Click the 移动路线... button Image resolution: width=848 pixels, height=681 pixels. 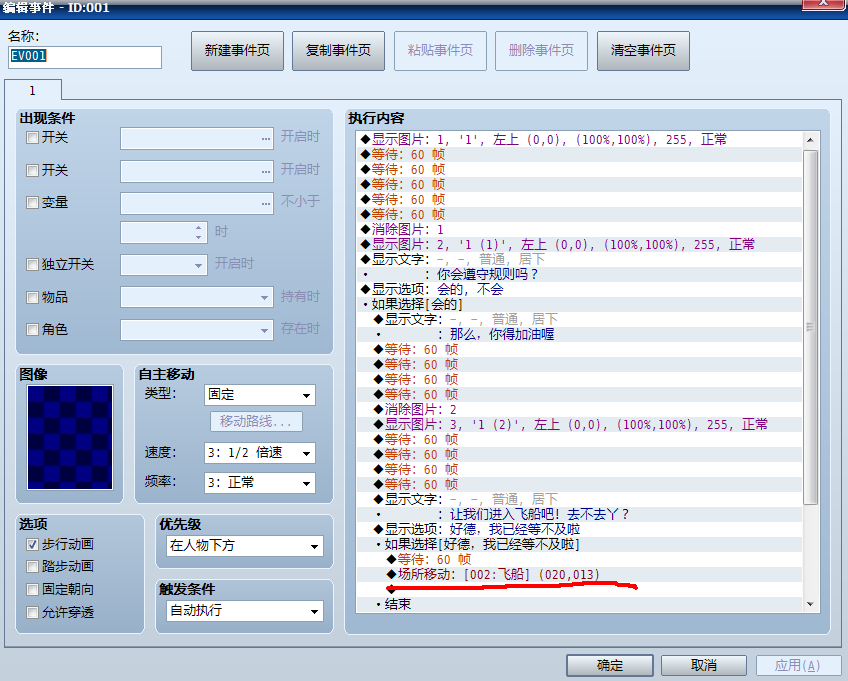(x=256, y=421)
